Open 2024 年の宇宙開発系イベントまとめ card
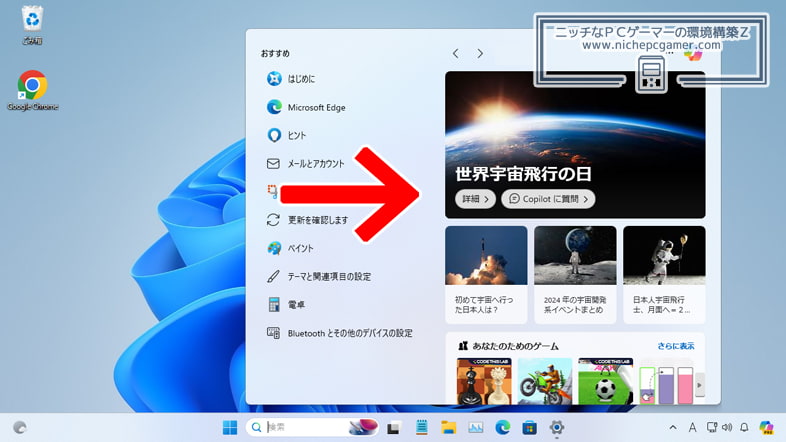Image resolution: width=786 pixels, height=442 pixels. point(575,275)
